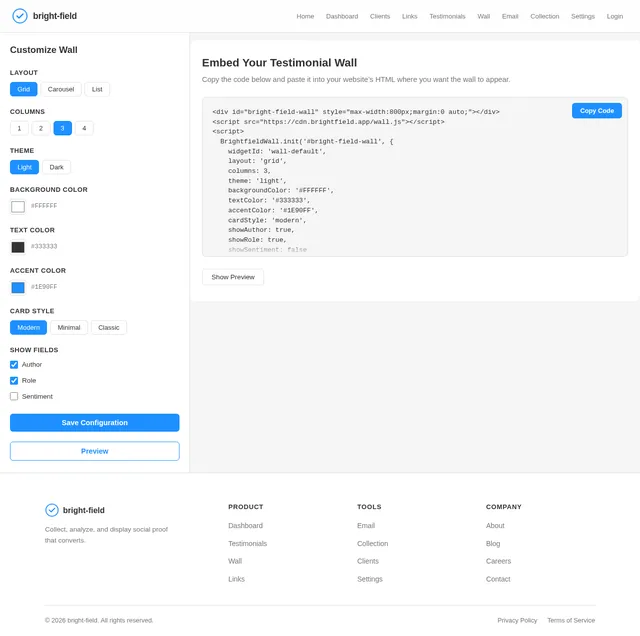
Task: Open the accent color blue swatch
Action: pyautogui.click(x=18, y=287)
